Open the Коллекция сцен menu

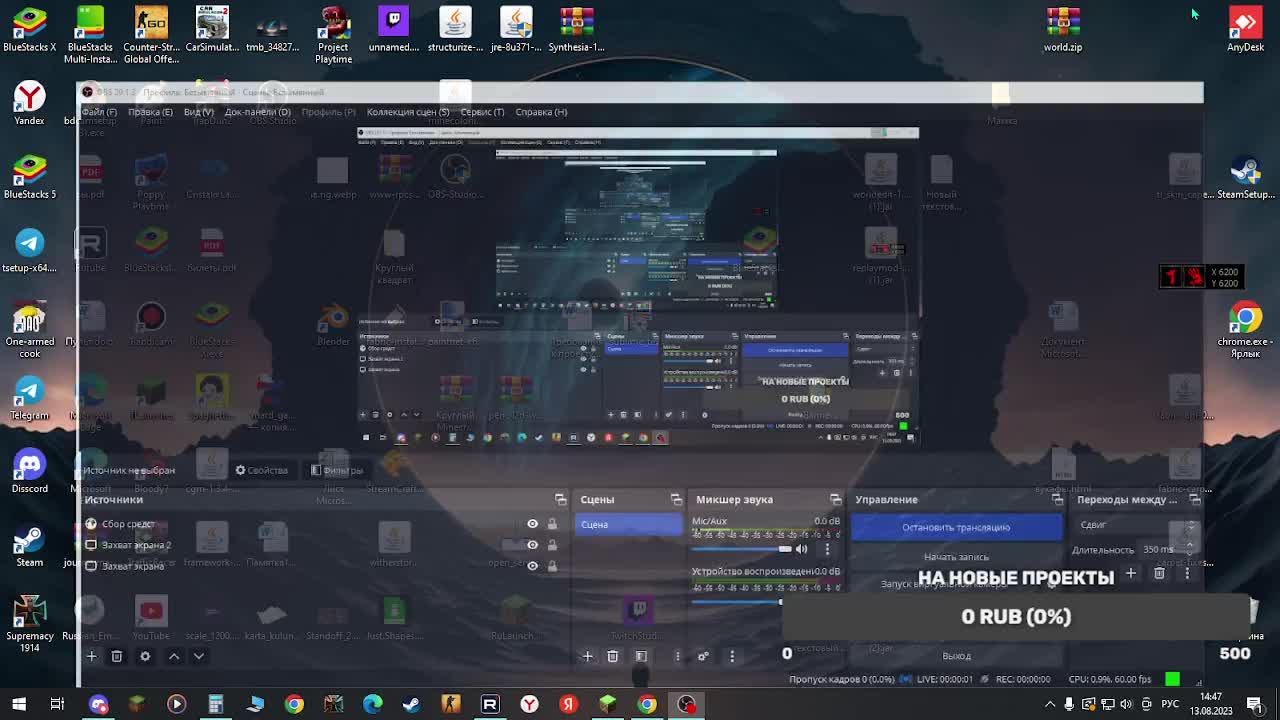pos(408,112)
